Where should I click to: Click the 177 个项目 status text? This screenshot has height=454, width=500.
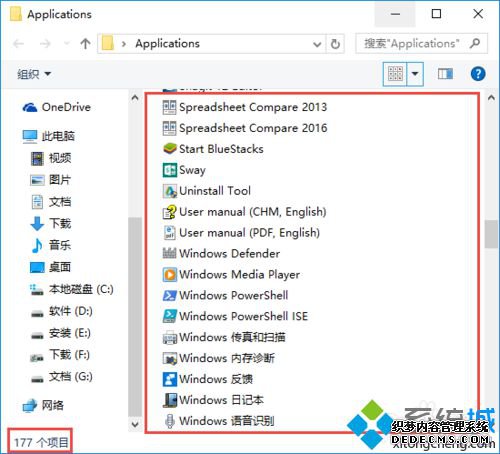tap(41, 443)
